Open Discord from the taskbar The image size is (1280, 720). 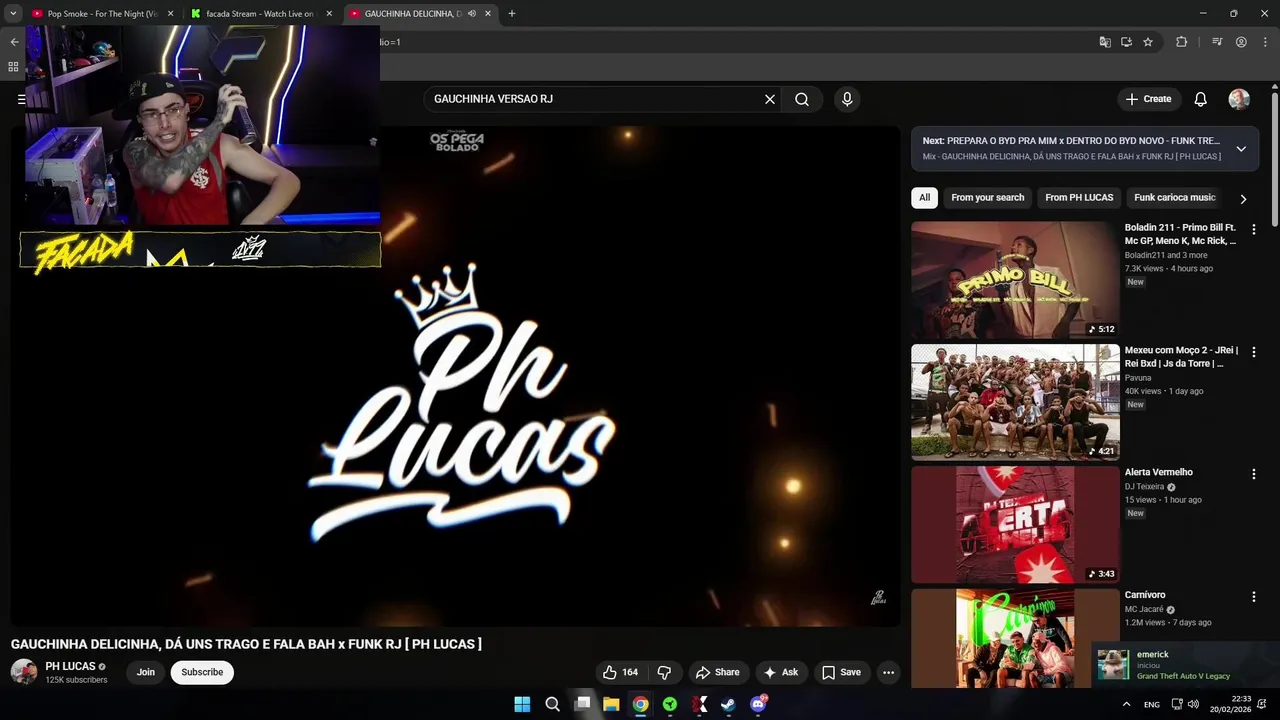[759, 704]
